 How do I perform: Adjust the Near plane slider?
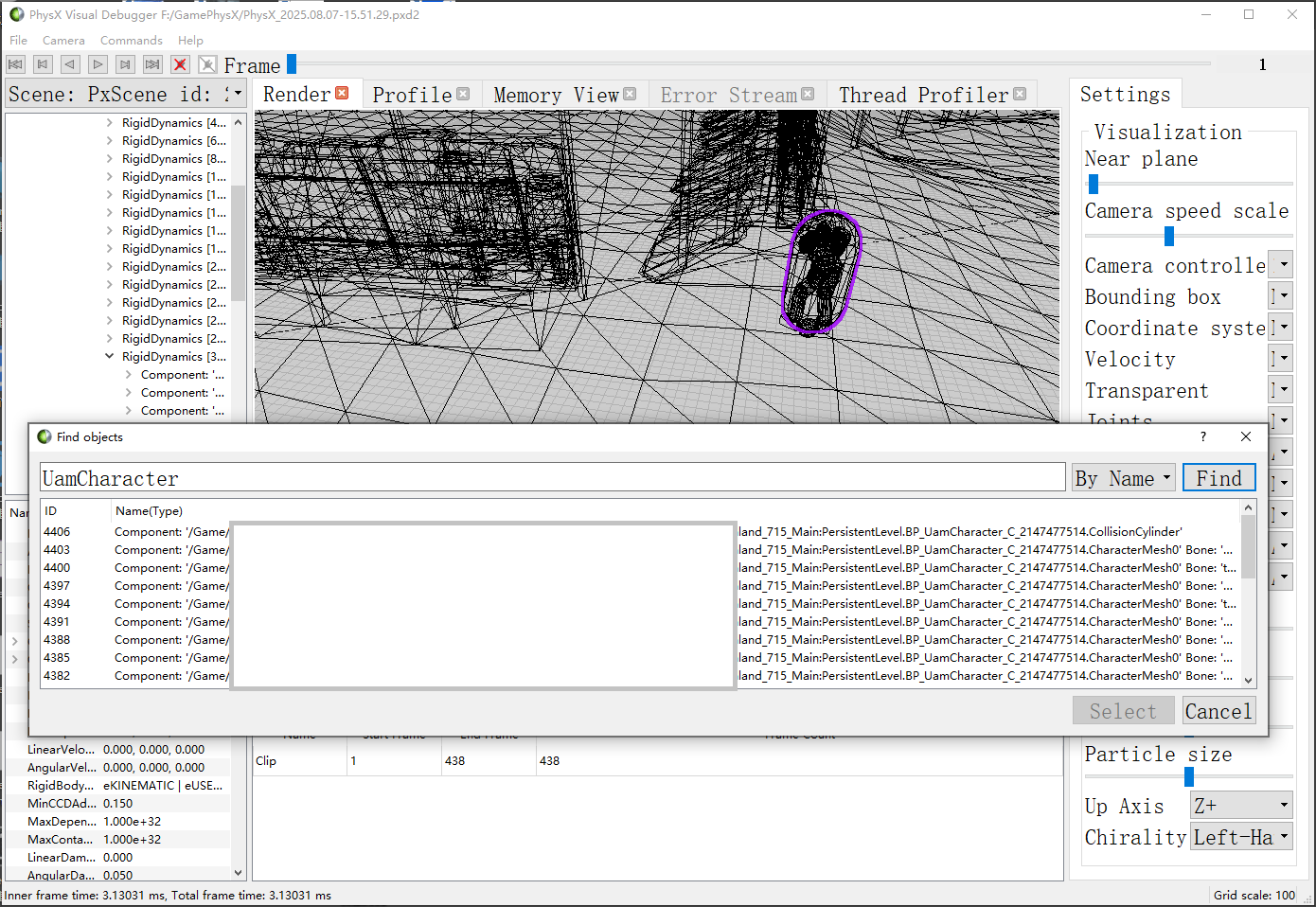1094,184
